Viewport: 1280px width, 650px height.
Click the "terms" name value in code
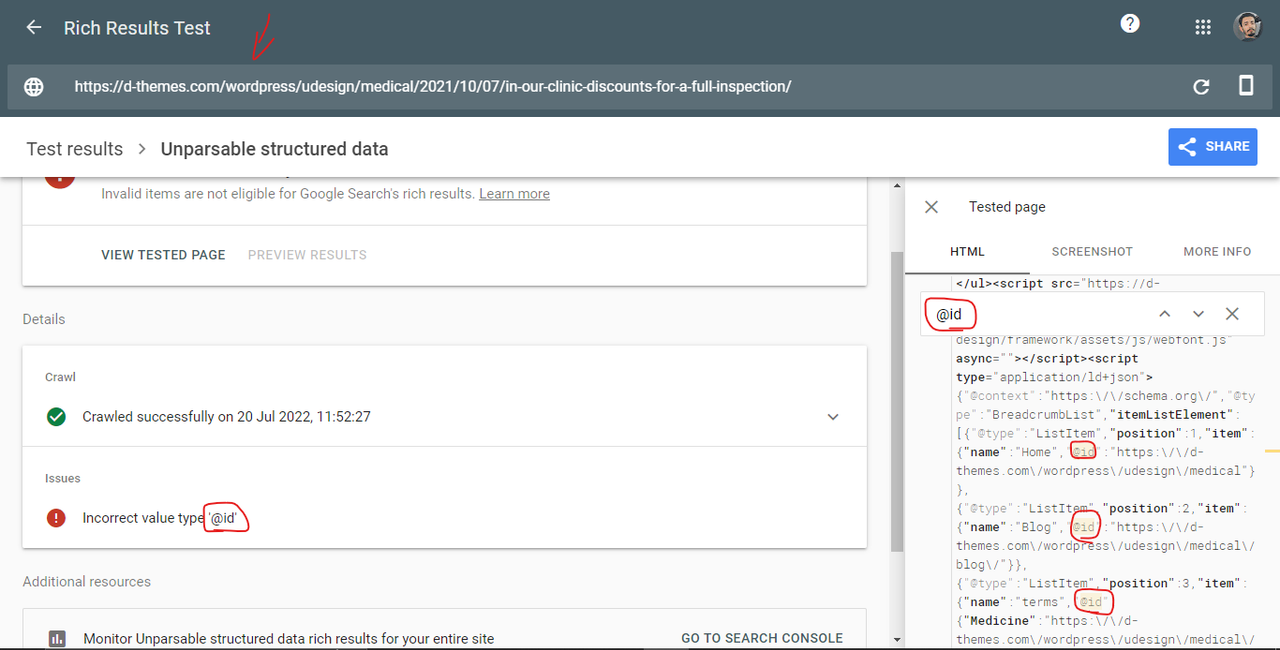tap(1040, 602)
